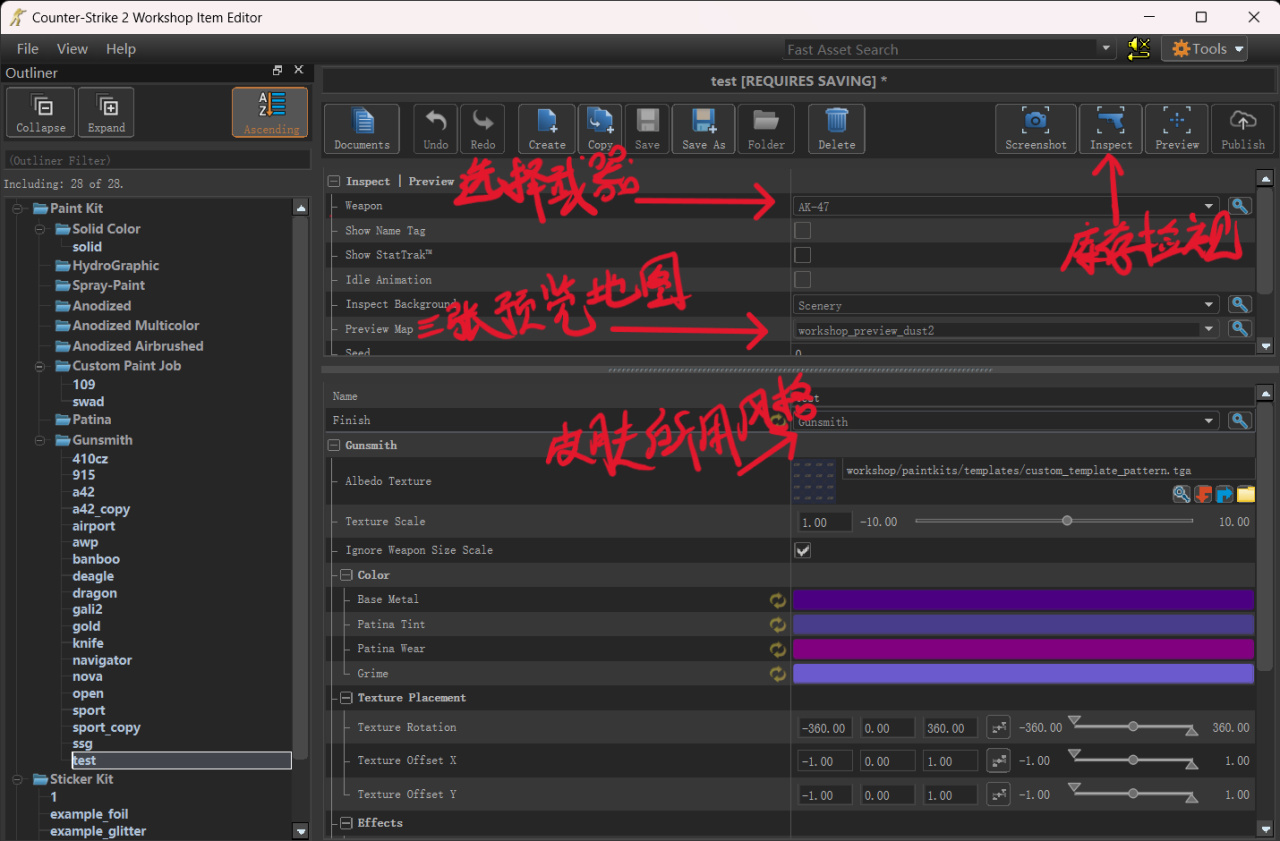Click magnifier icon beside Finish dropdown
The image size is (1280, 841).
1239,421
